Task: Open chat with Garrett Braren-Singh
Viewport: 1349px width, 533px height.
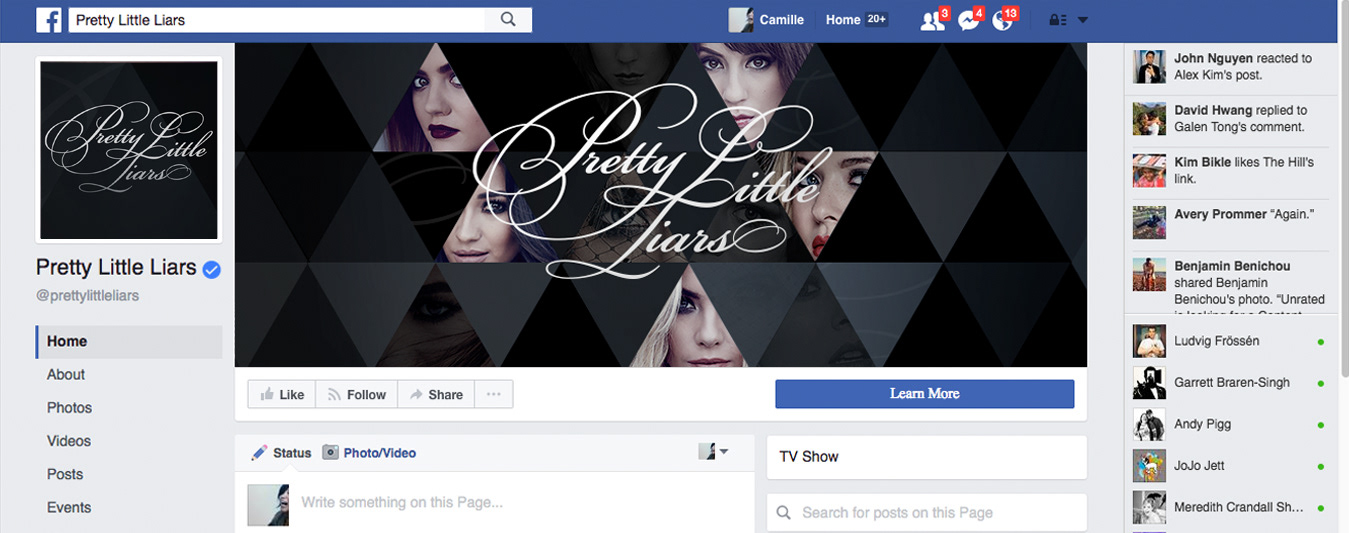Action: point(1231,382)
